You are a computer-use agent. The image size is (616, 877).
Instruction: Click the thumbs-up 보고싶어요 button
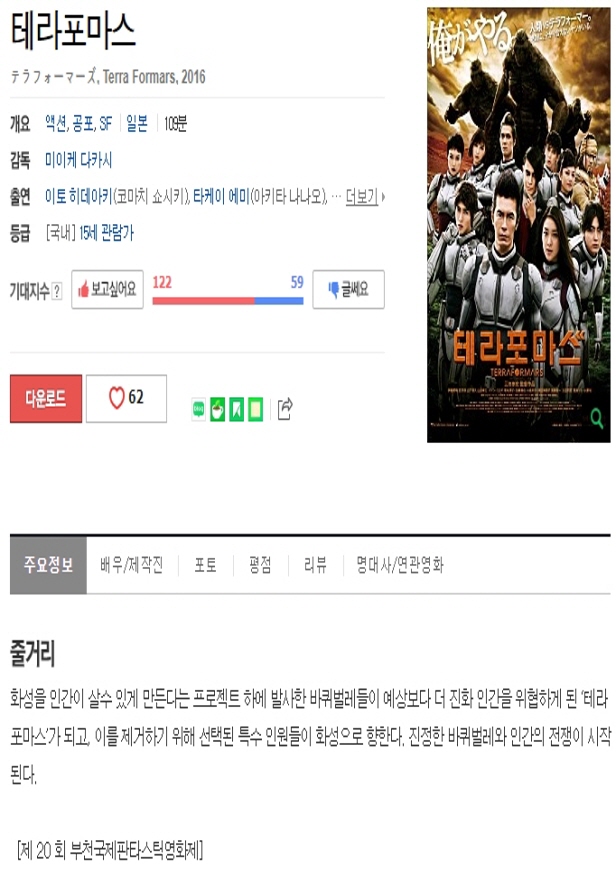coord(107,289)
